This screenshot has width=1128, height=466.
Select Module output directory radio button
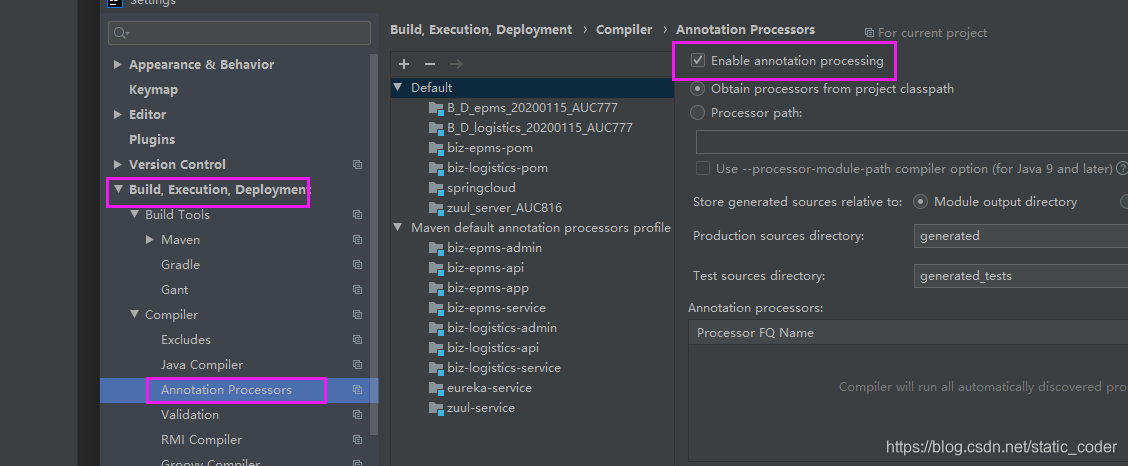pyautogui.click(x=921, y=202)
